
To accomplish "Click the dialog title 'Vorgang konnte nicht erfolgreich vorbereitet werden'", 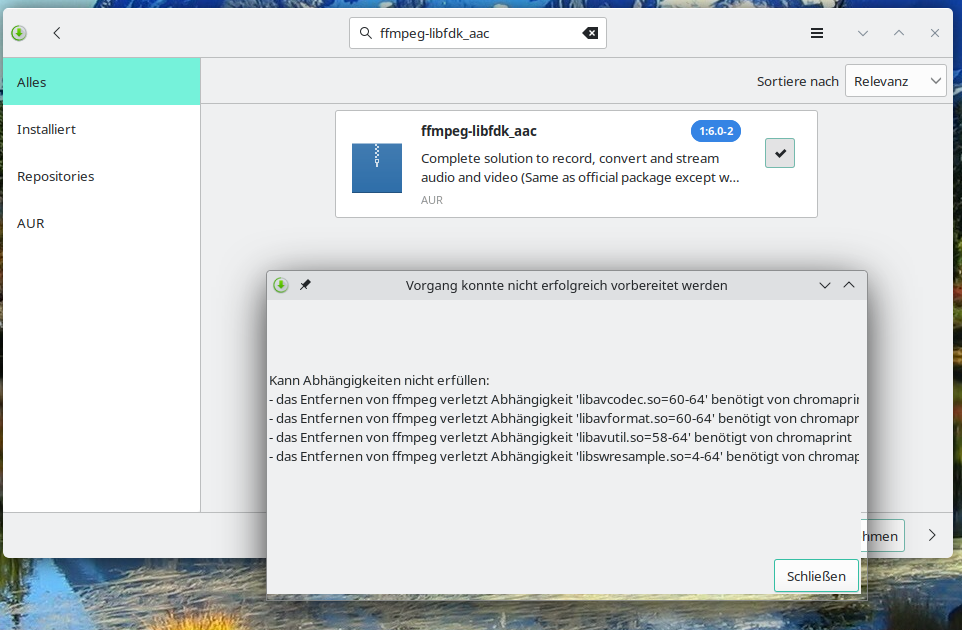I will [x=566, y=285].
